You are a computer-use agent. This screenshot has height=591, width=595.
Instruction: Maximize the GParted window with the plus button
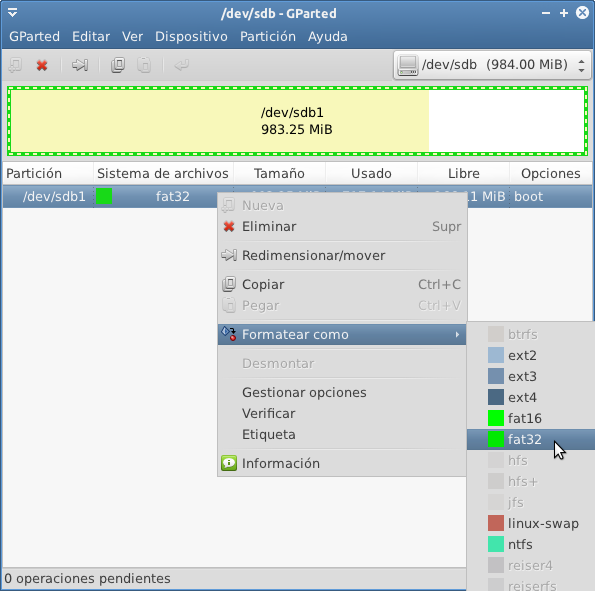[x=564, y=13]
